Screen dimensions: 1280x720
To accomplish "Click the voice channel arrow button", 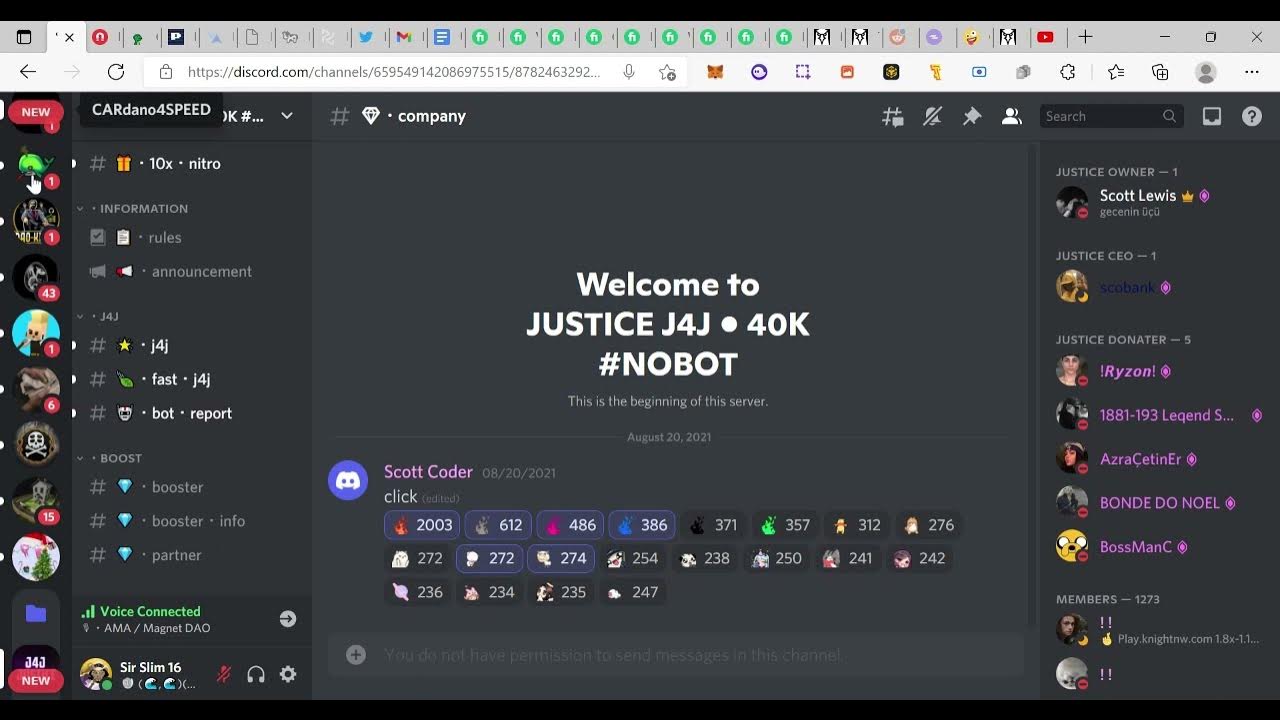I will point(288,619).
